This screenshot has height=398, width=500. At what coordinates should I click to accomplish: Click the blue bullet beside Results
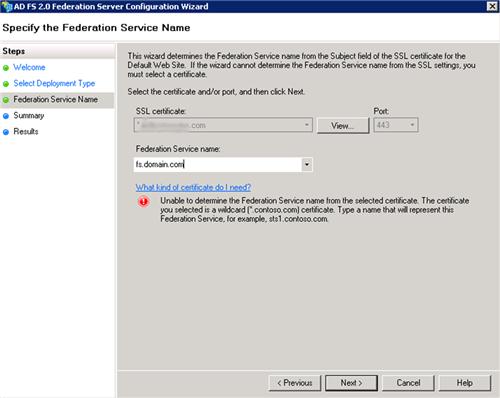pyautogui.click(x=6, y=132)
